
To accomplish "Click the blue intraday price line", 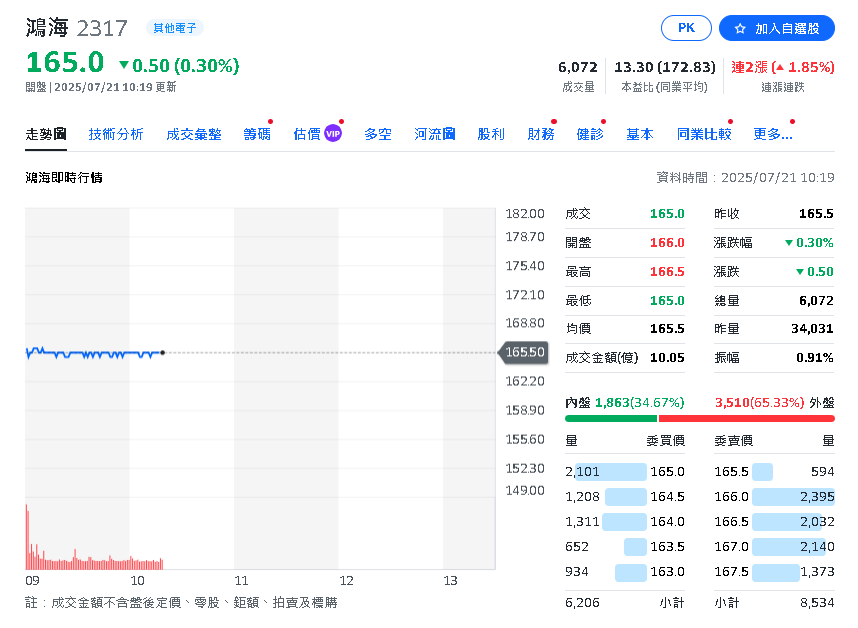I will (94, 353).
